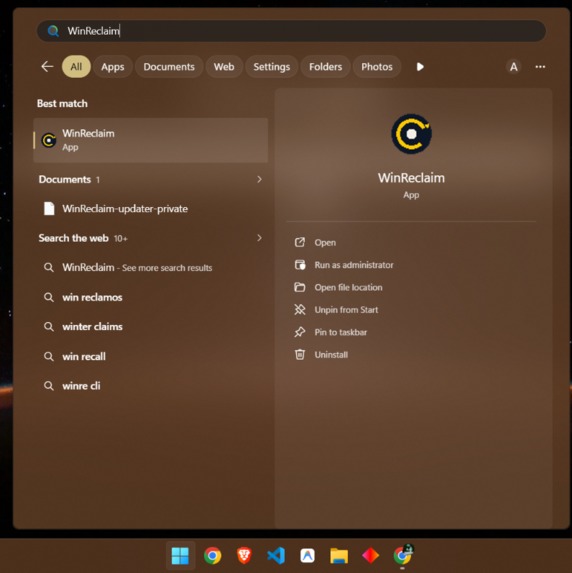
Task: Click the Search the web header
Action: pyautogui.click(x=73, y=238)
